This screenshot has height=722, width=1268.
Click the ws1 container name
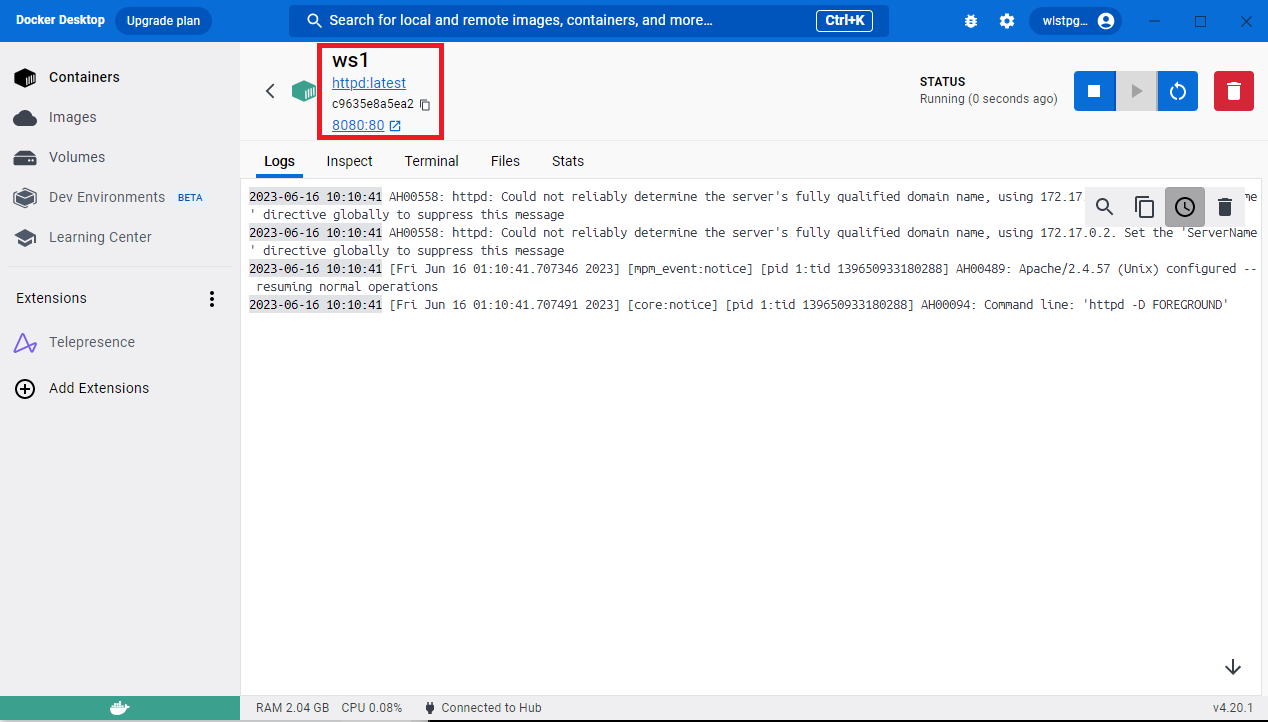351,60
